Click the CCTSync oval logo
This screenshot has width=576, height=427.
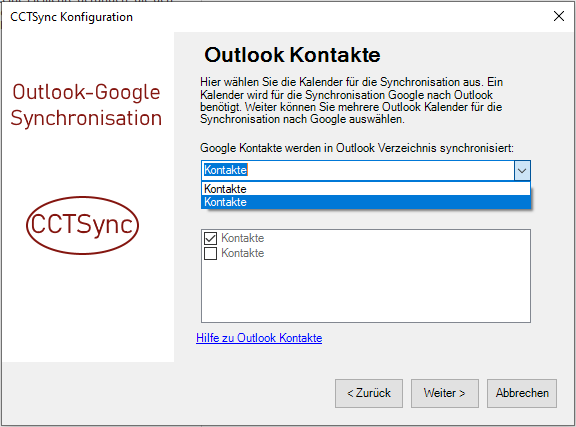click(82, 225)
